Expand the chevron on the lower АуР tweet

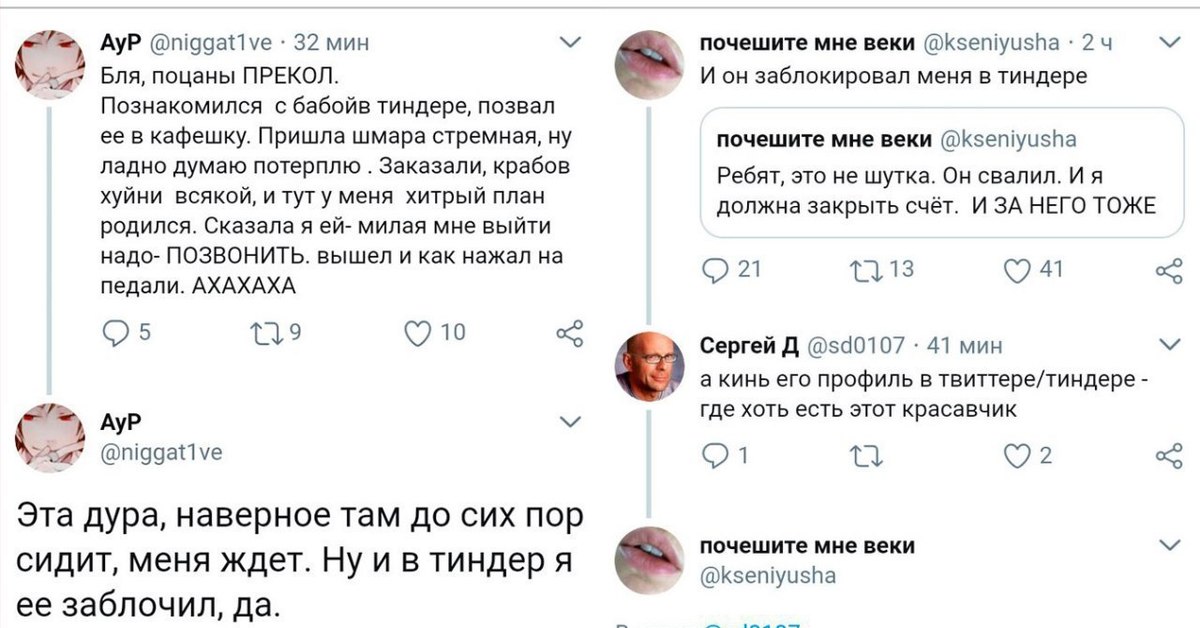point(569,421)
